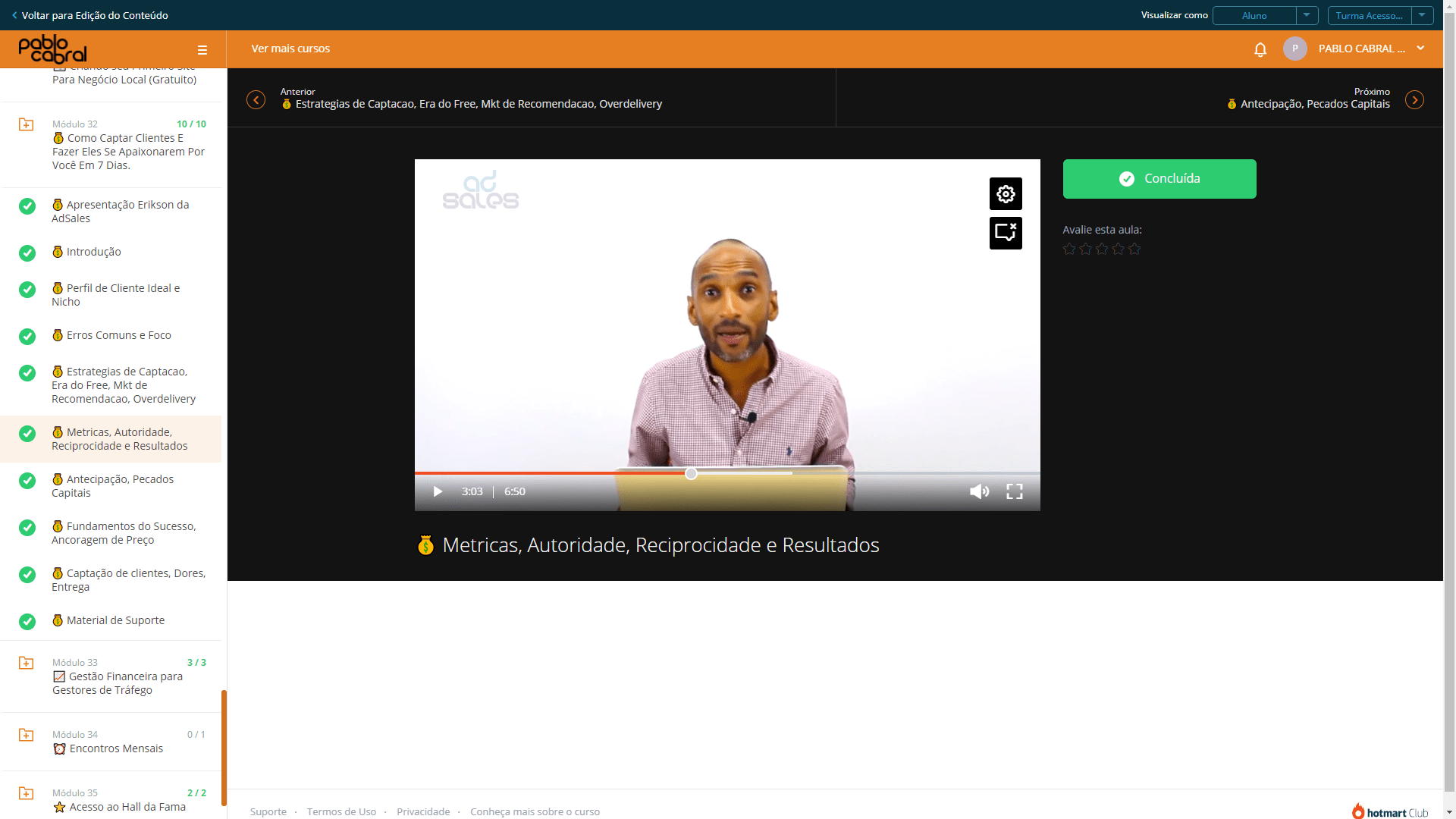
Task: Go to next lesson arrow
Action: click(x=1414, y=100)
